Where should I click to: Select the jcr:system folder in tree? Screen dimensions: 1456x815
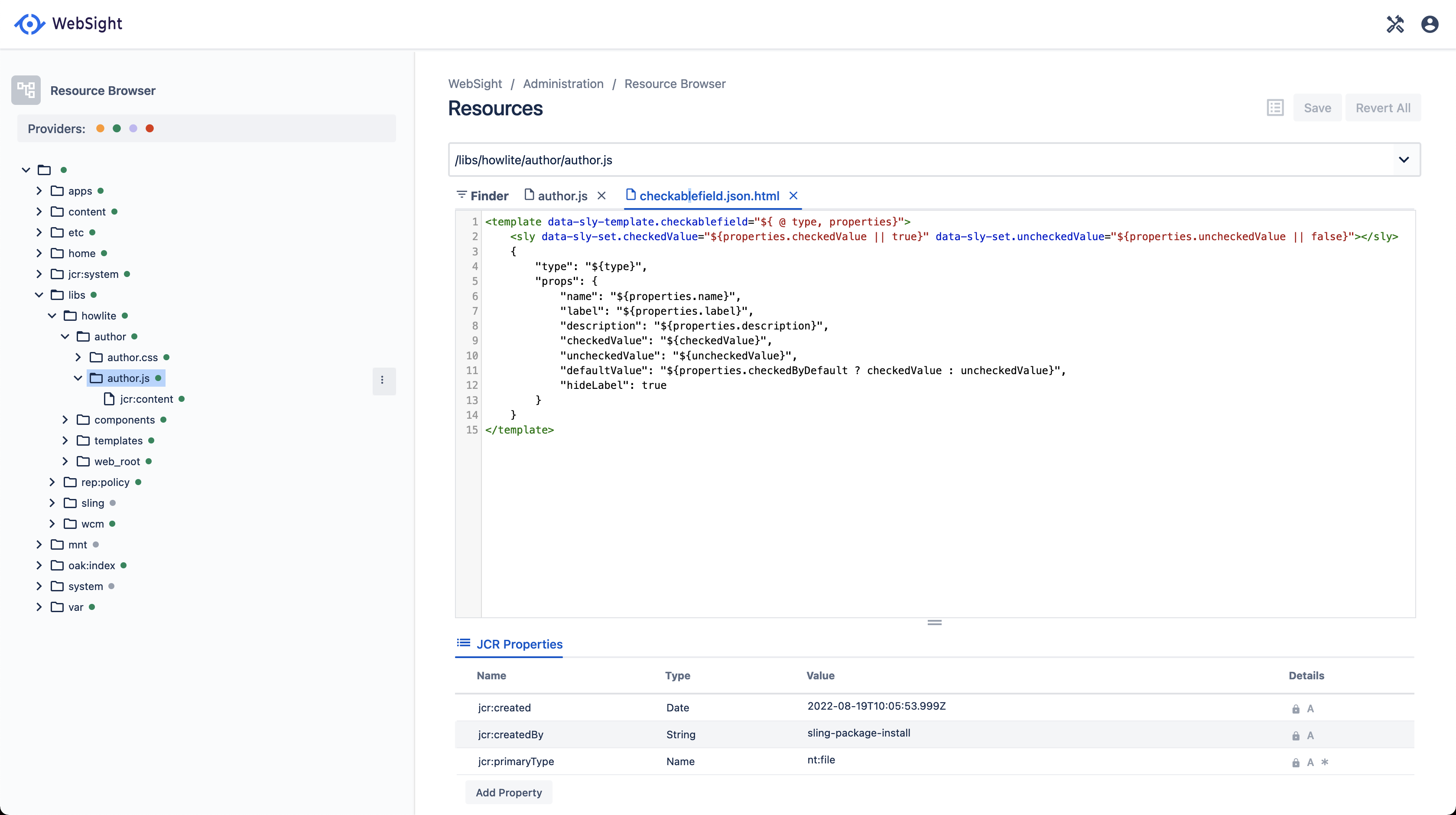click(93, 274)
